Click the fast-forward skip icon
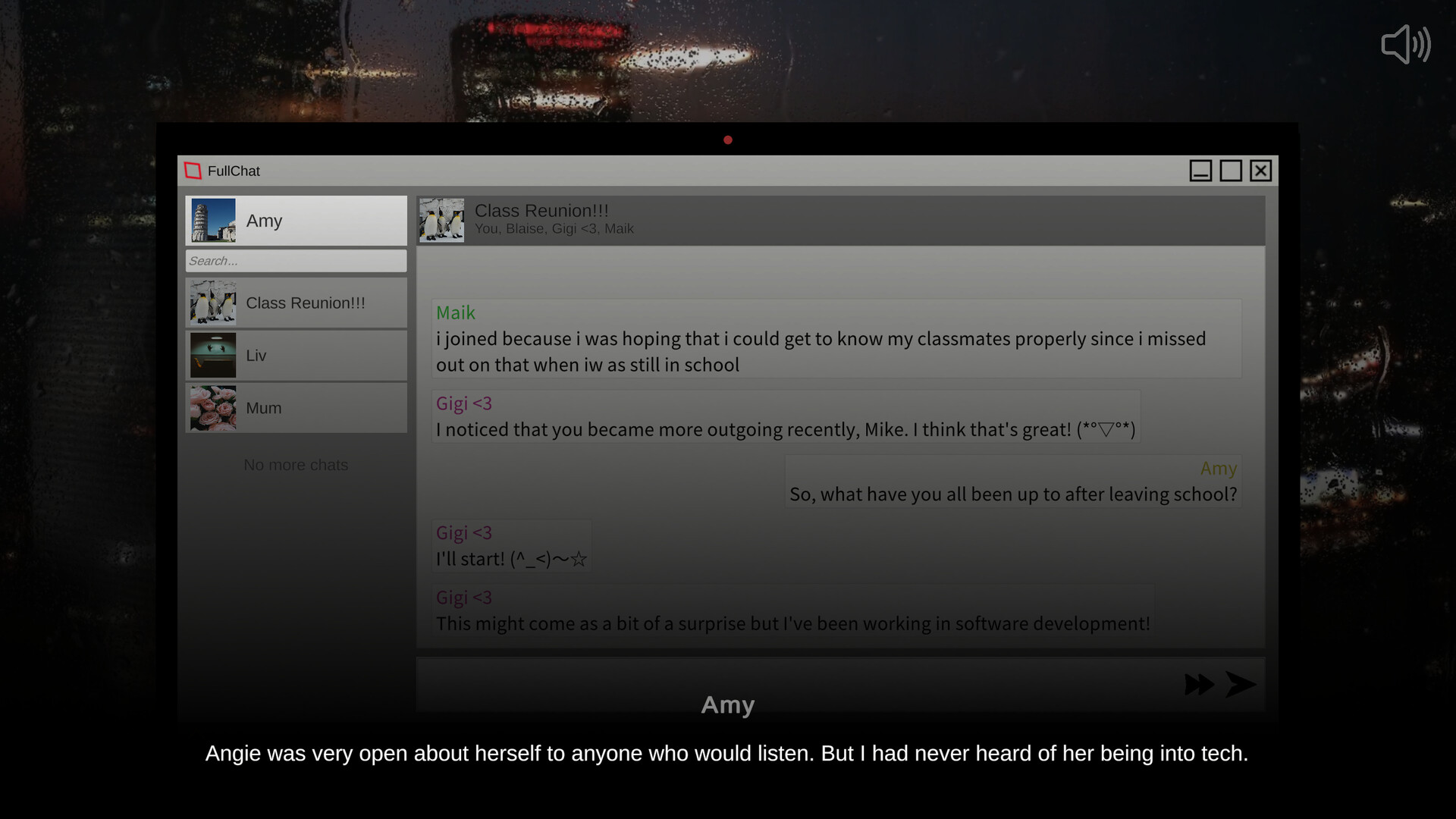1456x819 pixels. (1199, 684)
